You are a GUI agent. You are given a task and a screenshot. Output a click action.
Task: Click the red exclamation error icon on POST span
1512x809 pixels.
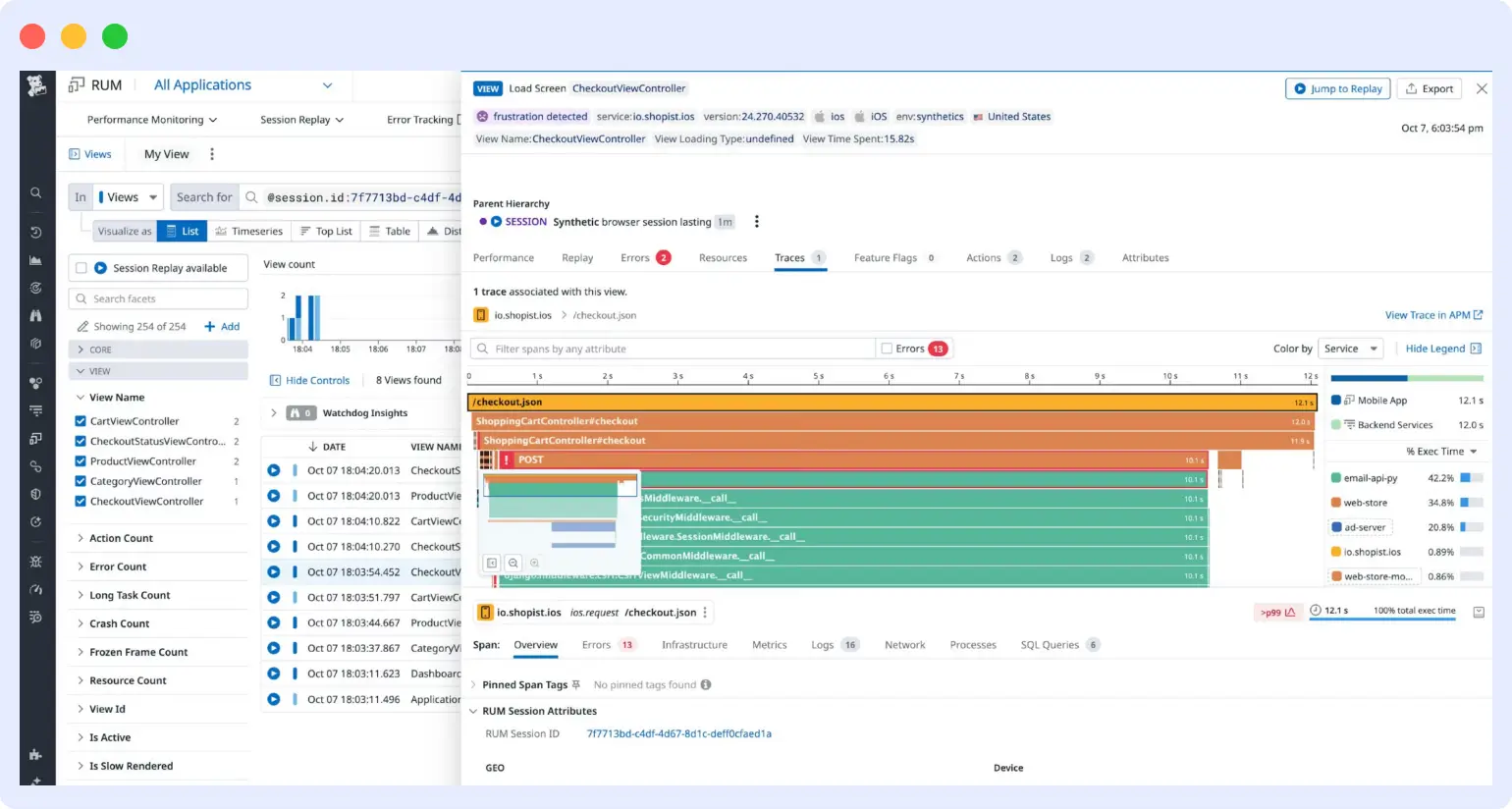pos(507,459)
